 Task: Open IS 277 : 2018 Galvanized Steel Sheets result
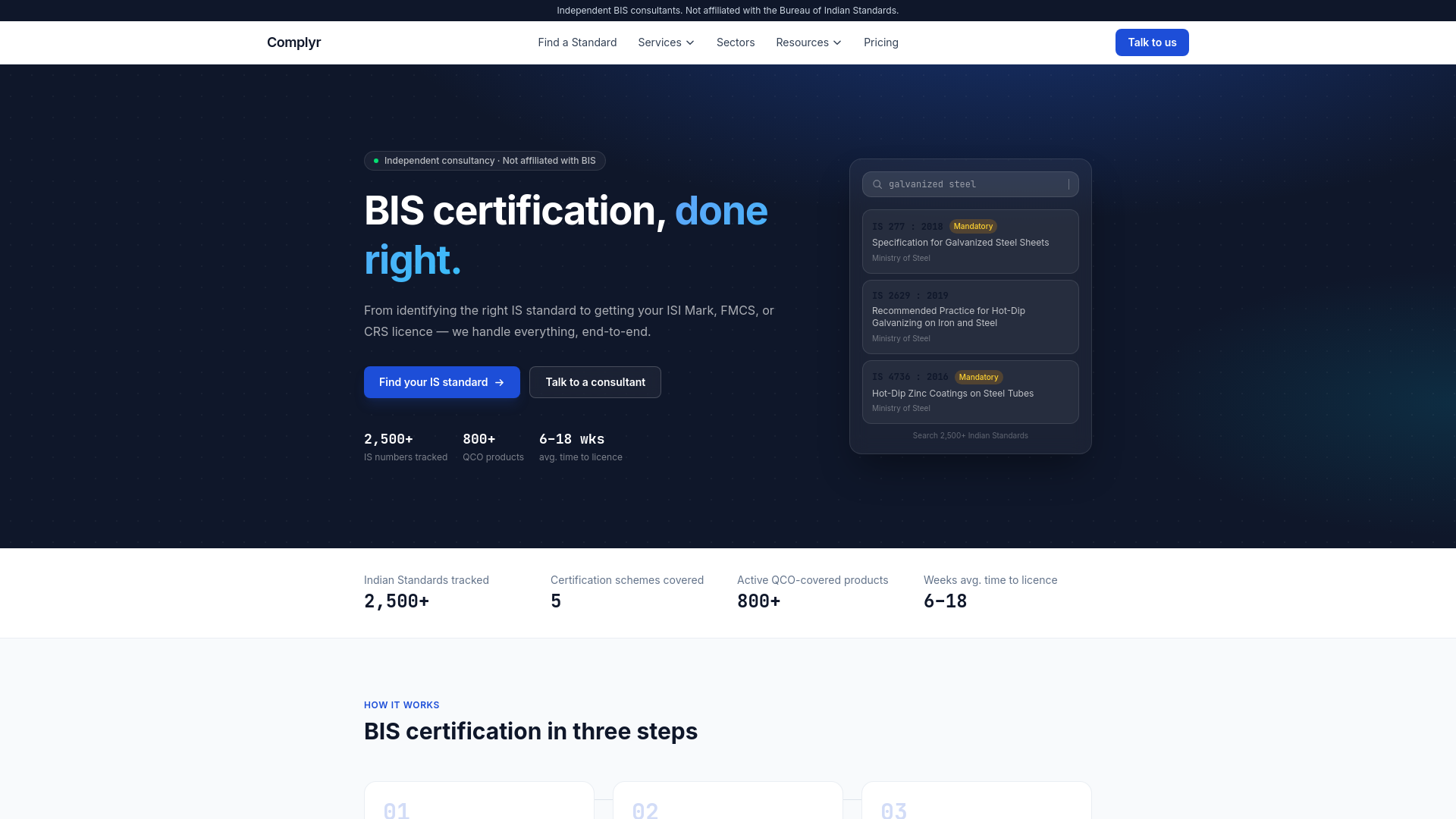pyautogui.click(x=971, y=241)
